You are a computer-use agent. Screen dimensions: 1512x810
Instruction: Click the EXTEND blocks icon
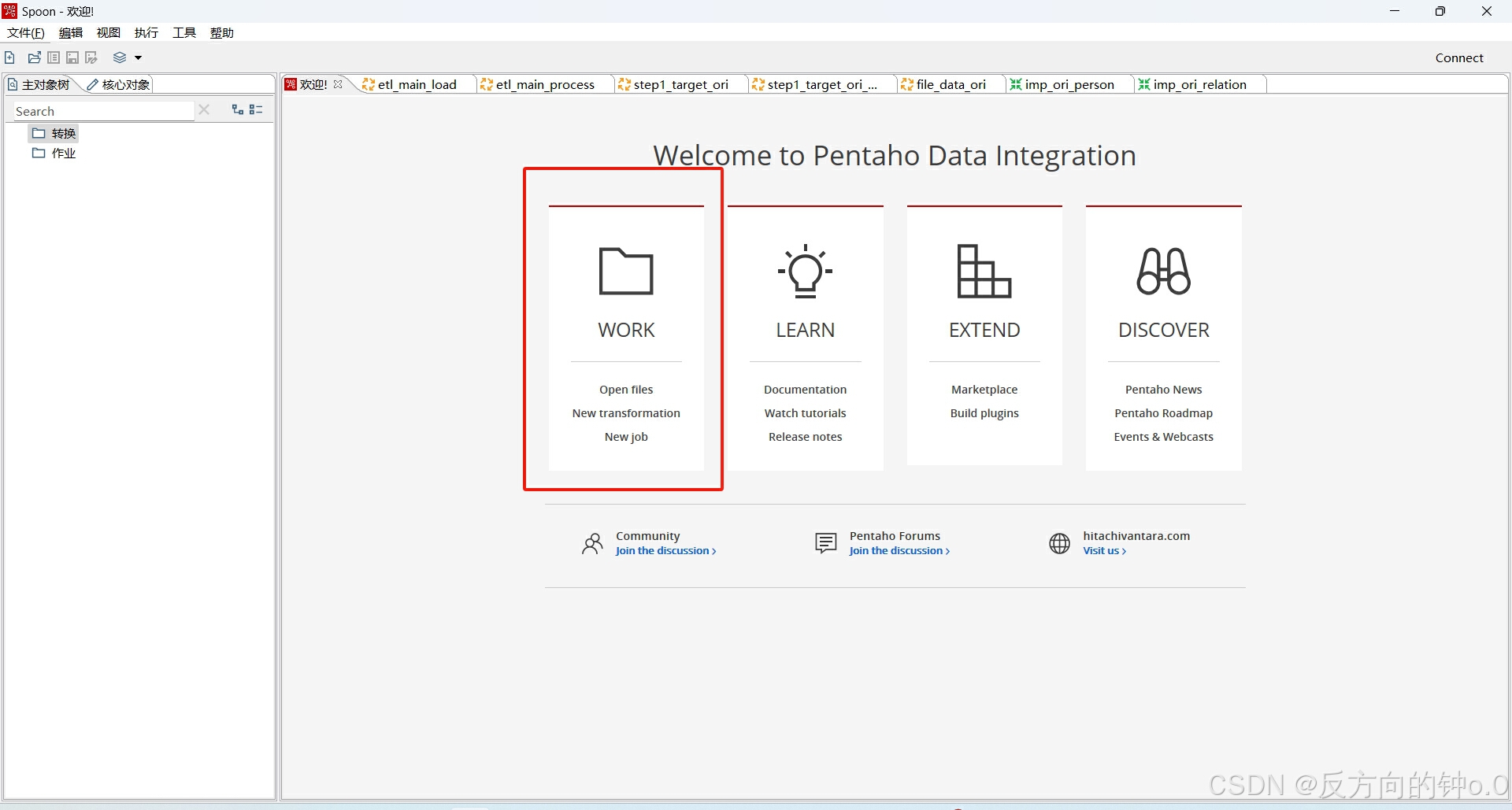984,271
